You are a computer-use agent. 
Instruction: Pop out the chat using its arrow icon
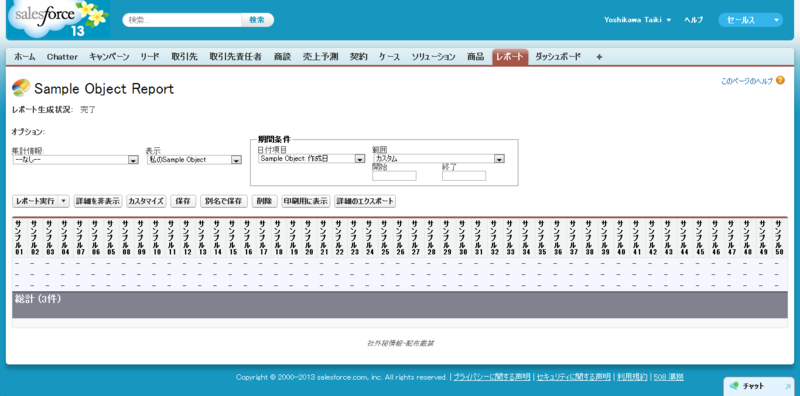(787, 386)
